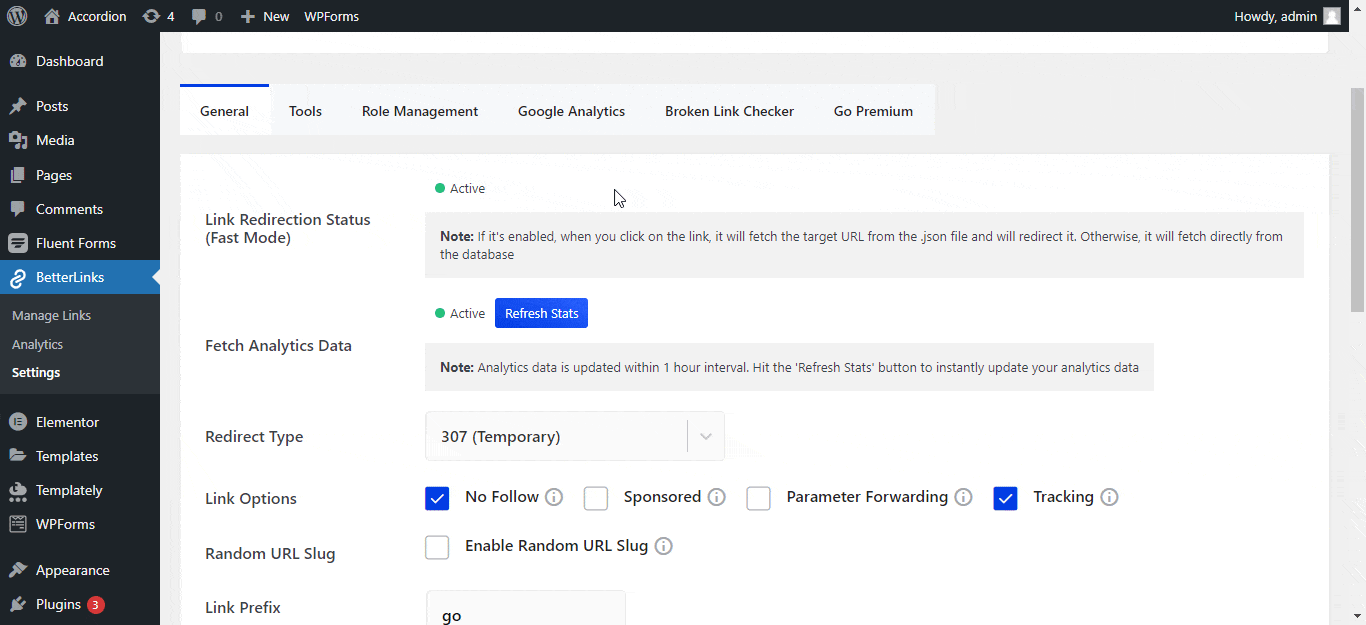
Task: Open the Google Analytics tab
Action: [571, 111]
